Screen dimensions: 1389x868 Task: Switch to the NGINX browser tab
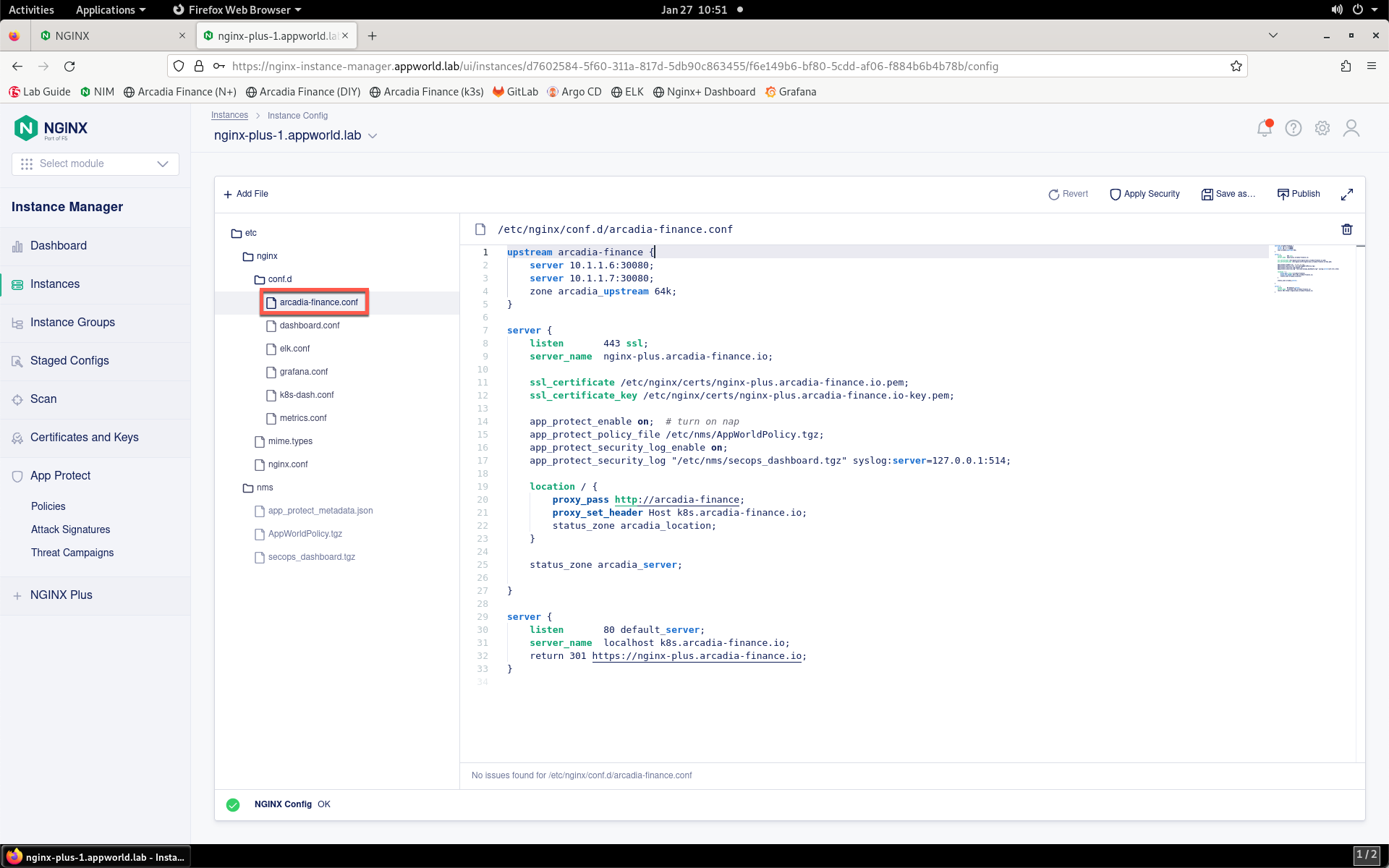click(112, 35)
